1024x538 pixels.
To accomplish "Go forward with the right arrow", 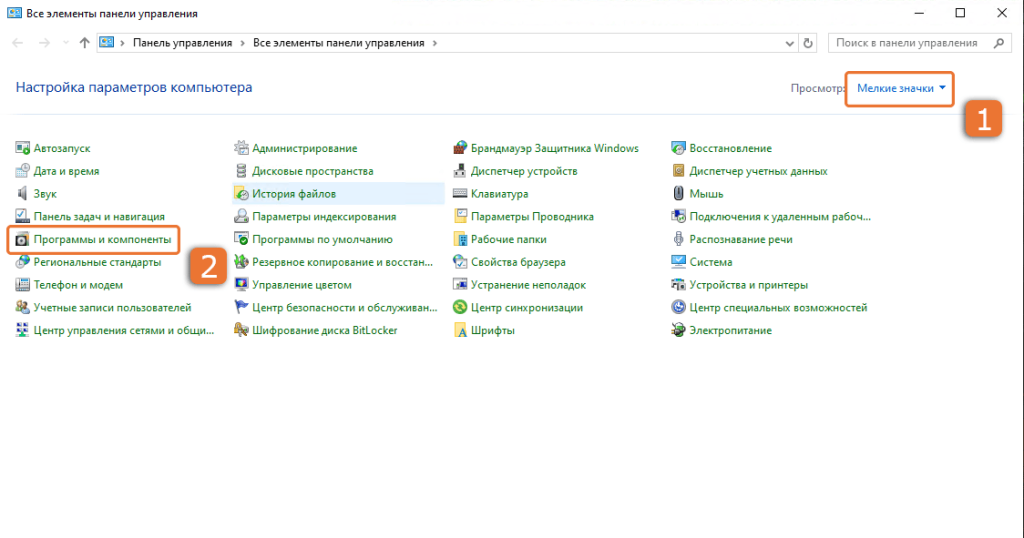I will pyautogui.click(x=44, y=43).
